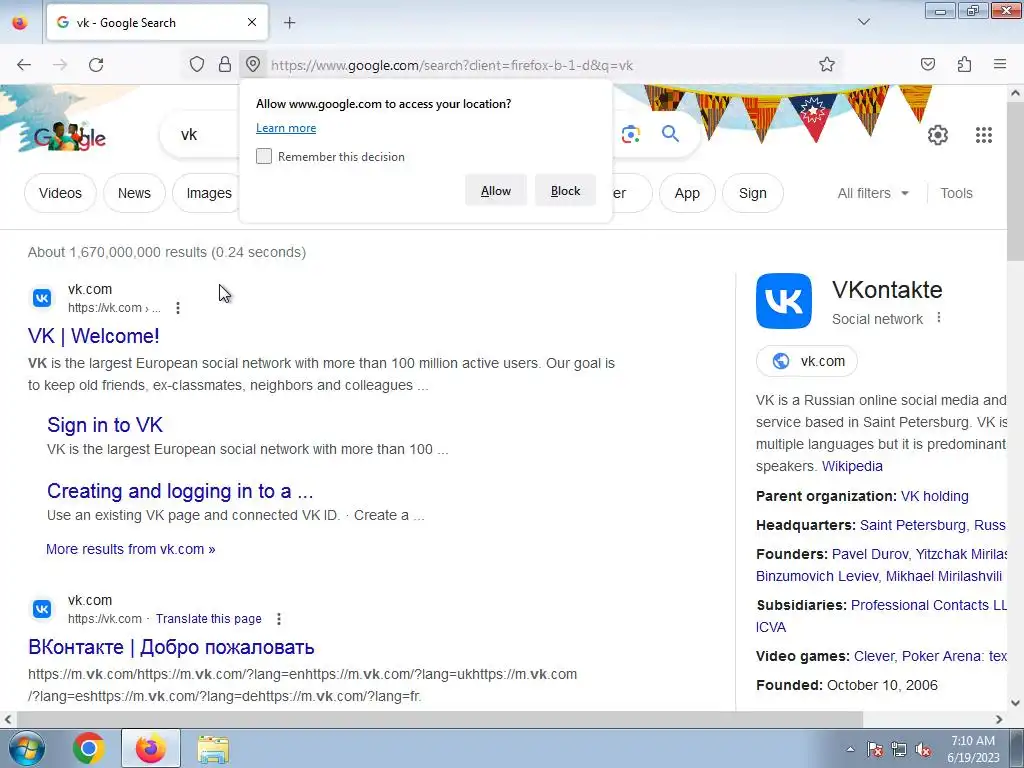Image resolution: width=1024 pixels, height=768 pixels.
Task: Open the Sign in to VK sitelink
Action: [x=104, y=425]
